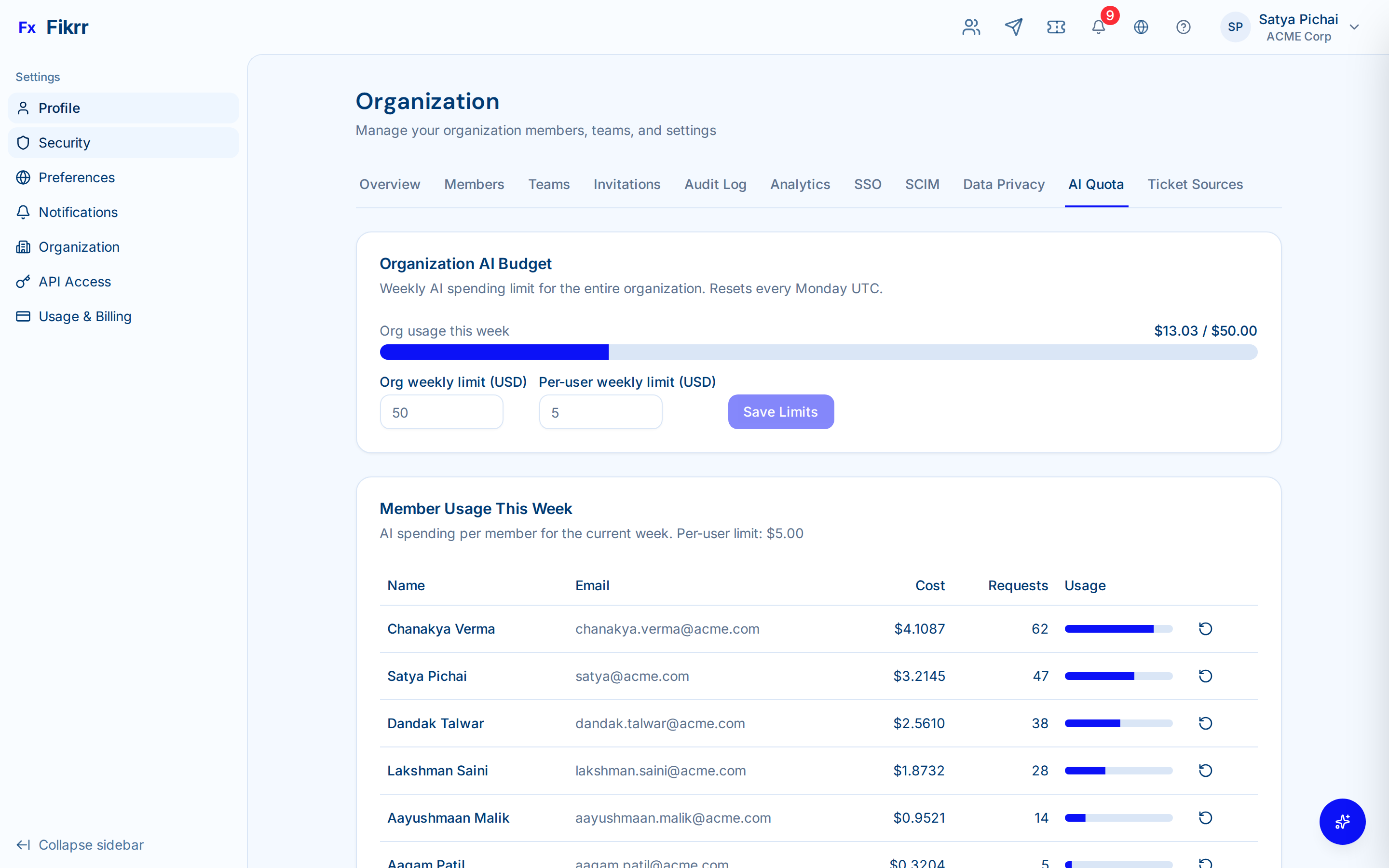Select the Org weekly limit input field
The width and height of the screenshot is (1389, 868).
(x=441, y=412)
